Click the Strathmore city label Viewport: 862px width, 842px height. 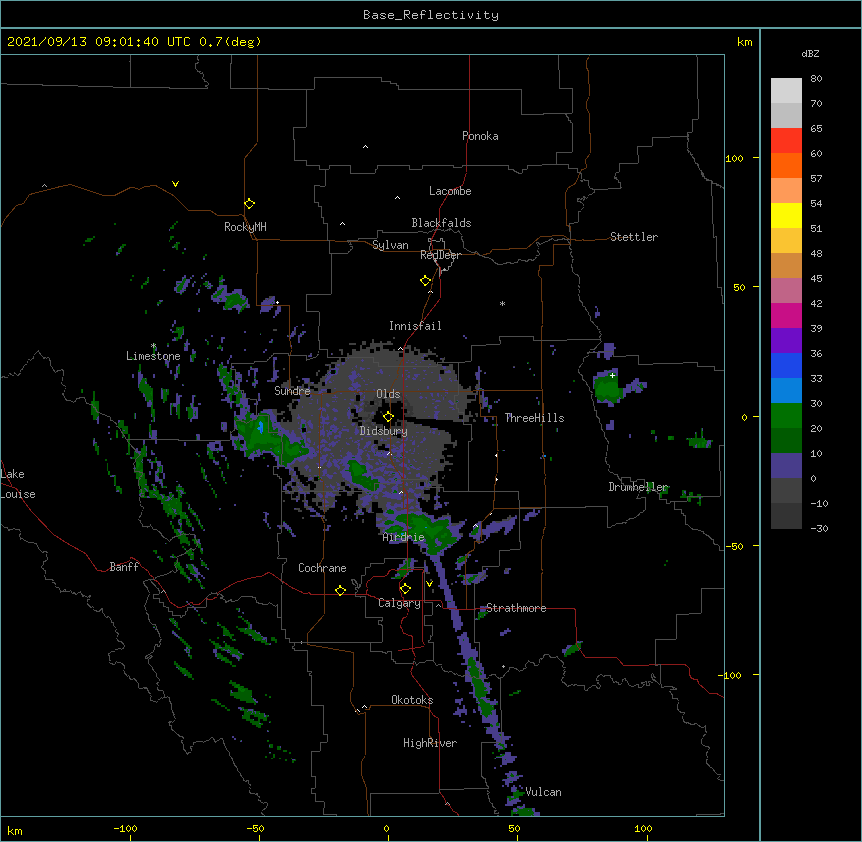point(516,608)
